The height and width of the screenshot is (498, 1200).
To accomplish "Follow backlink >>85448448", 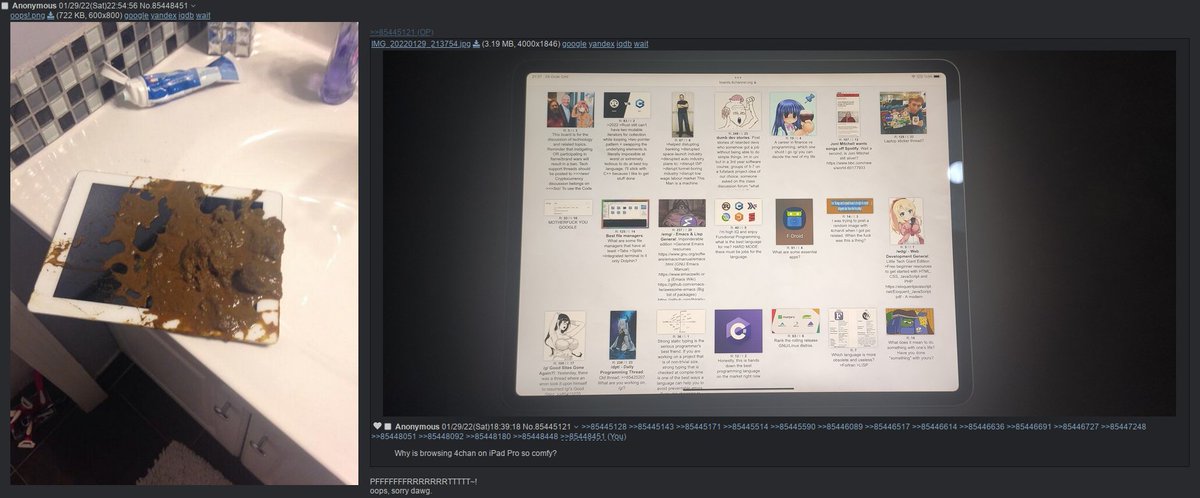I will [538, 437].
